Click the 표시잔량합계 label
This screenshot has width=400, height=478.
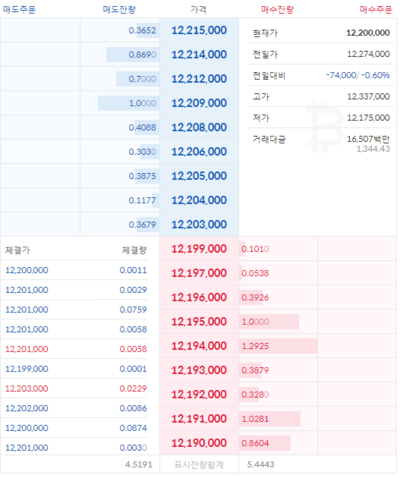click(199, 464)
